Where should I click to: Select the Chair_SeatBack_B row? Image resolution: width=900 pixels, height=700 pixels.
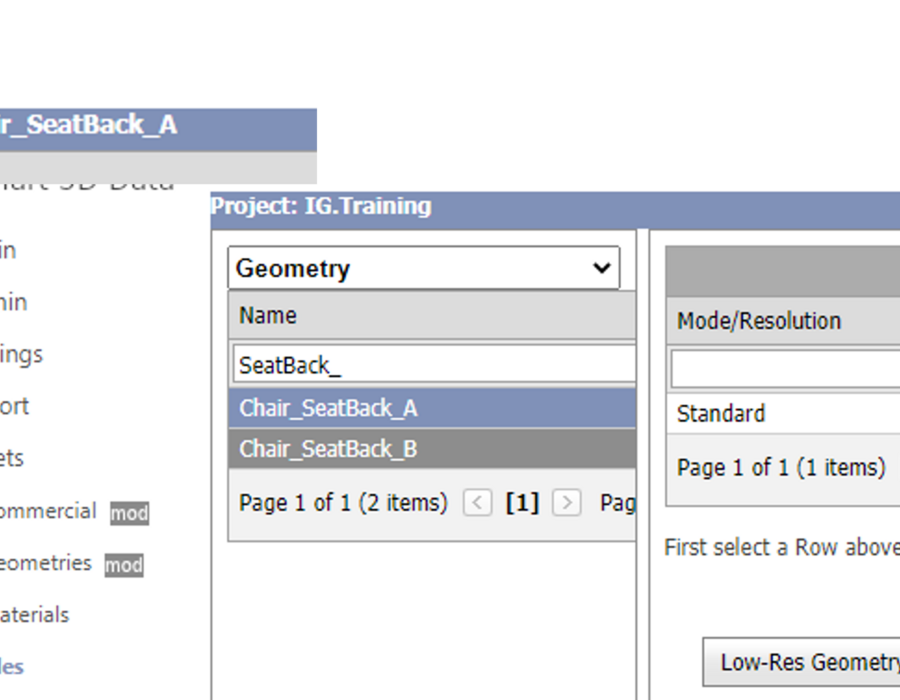pos(432,449)
